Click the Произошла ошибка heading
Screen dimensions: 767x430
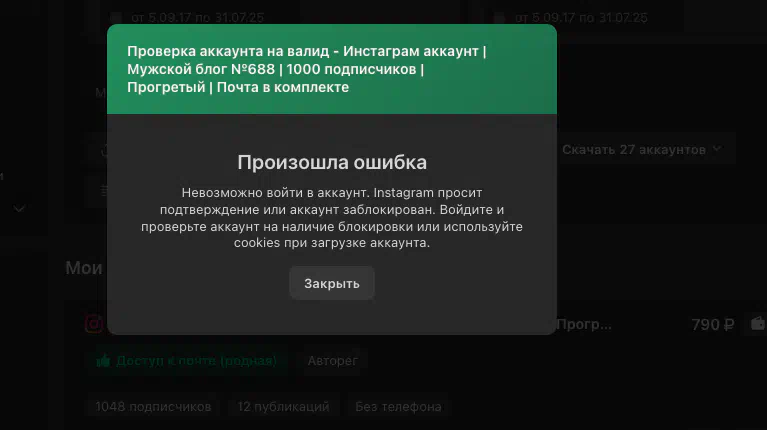tap(332, 162)
